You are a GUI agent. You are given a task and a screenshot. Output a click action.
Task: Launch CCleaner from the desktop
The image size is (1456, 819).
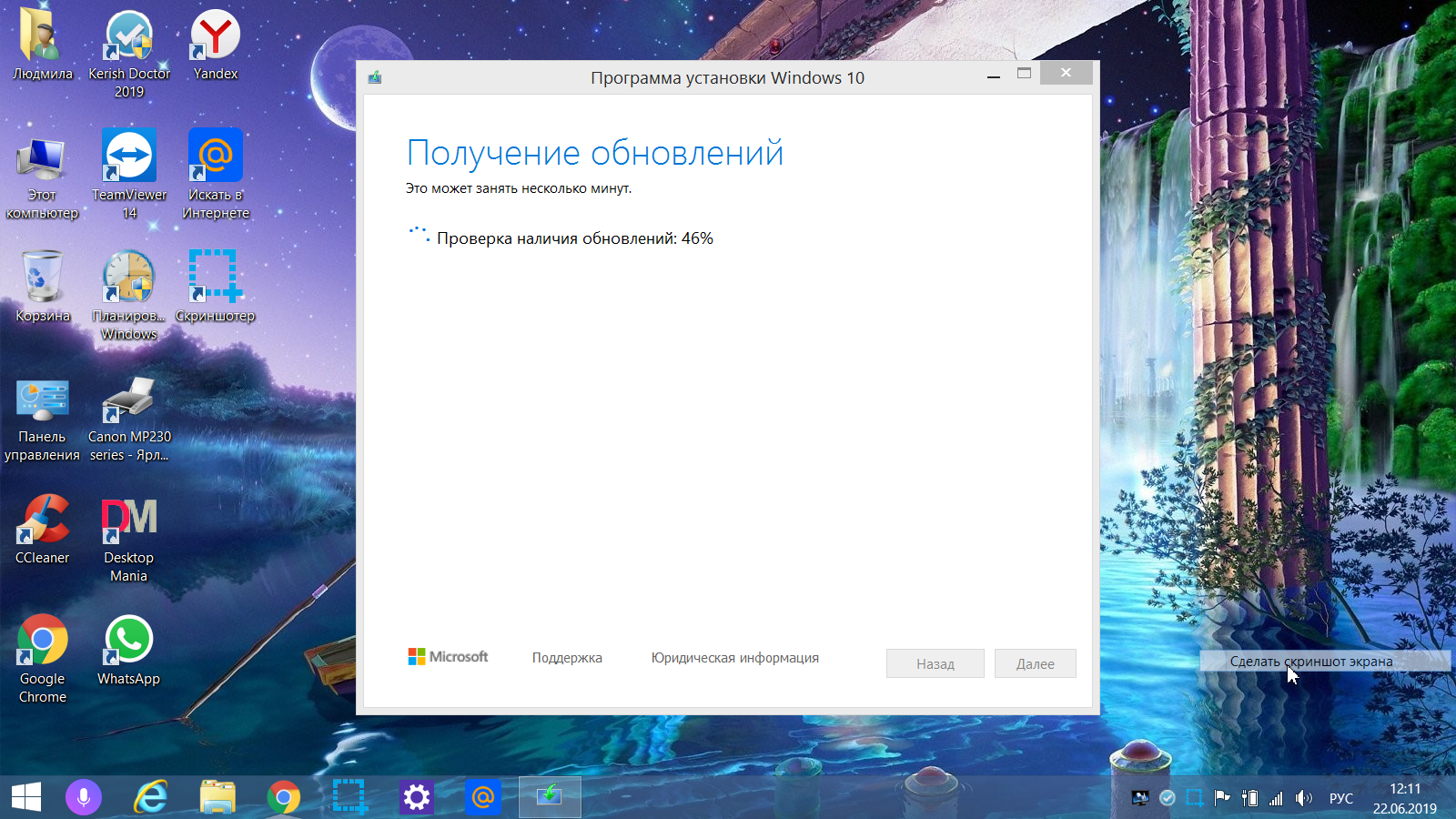42,530
